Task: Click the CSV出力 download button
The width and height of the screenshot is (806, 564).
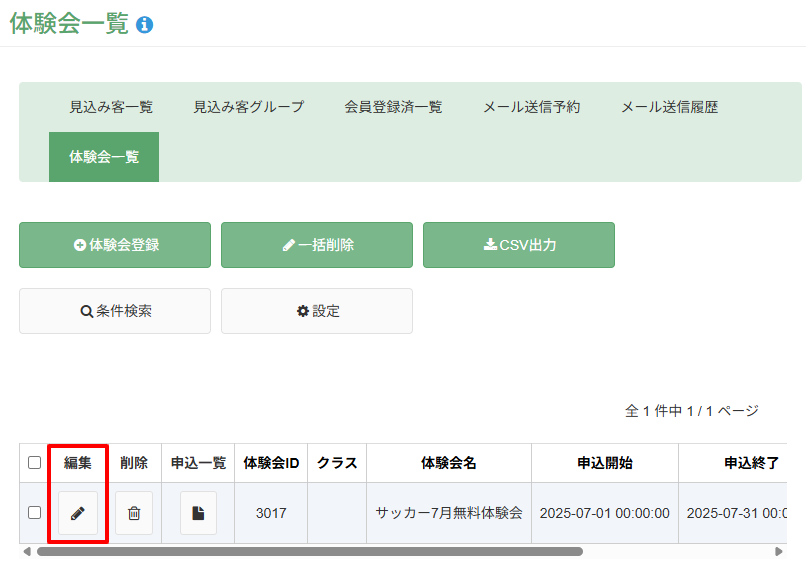Action: click(519, 245)
